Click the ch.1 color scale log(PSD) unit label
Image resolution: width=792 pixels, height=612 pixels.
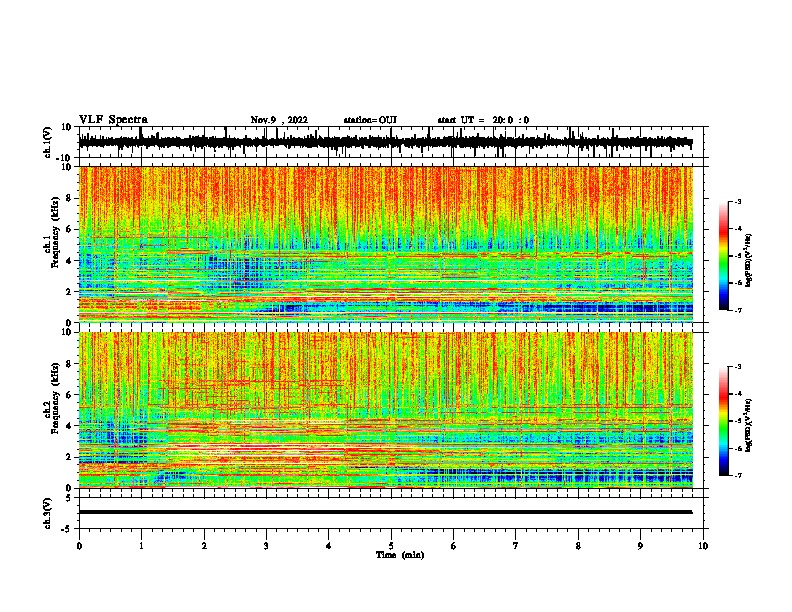pos(749,260)
